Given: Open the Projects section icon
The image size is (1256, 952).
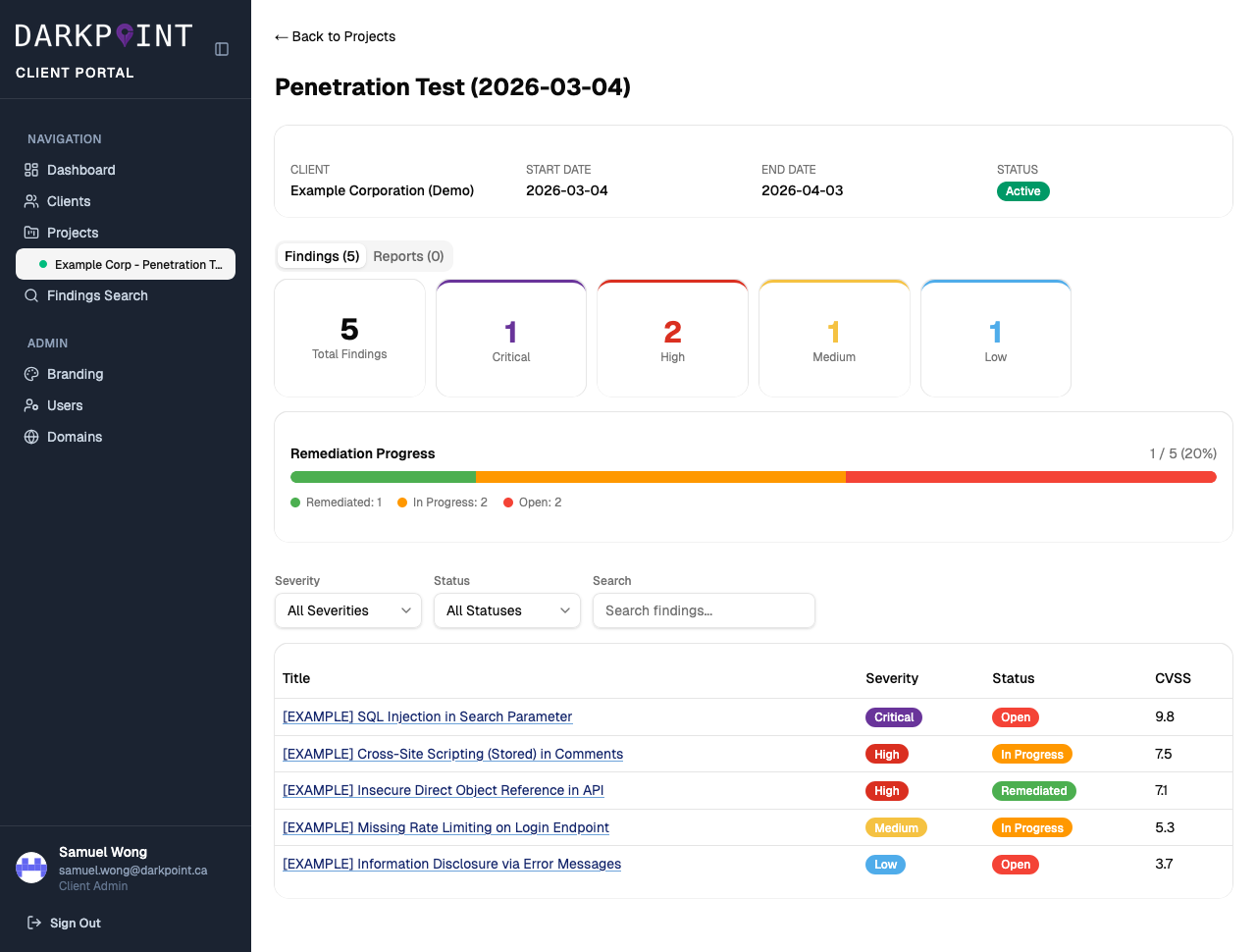Looking at the screenshot, I should (x=32, y=232).
